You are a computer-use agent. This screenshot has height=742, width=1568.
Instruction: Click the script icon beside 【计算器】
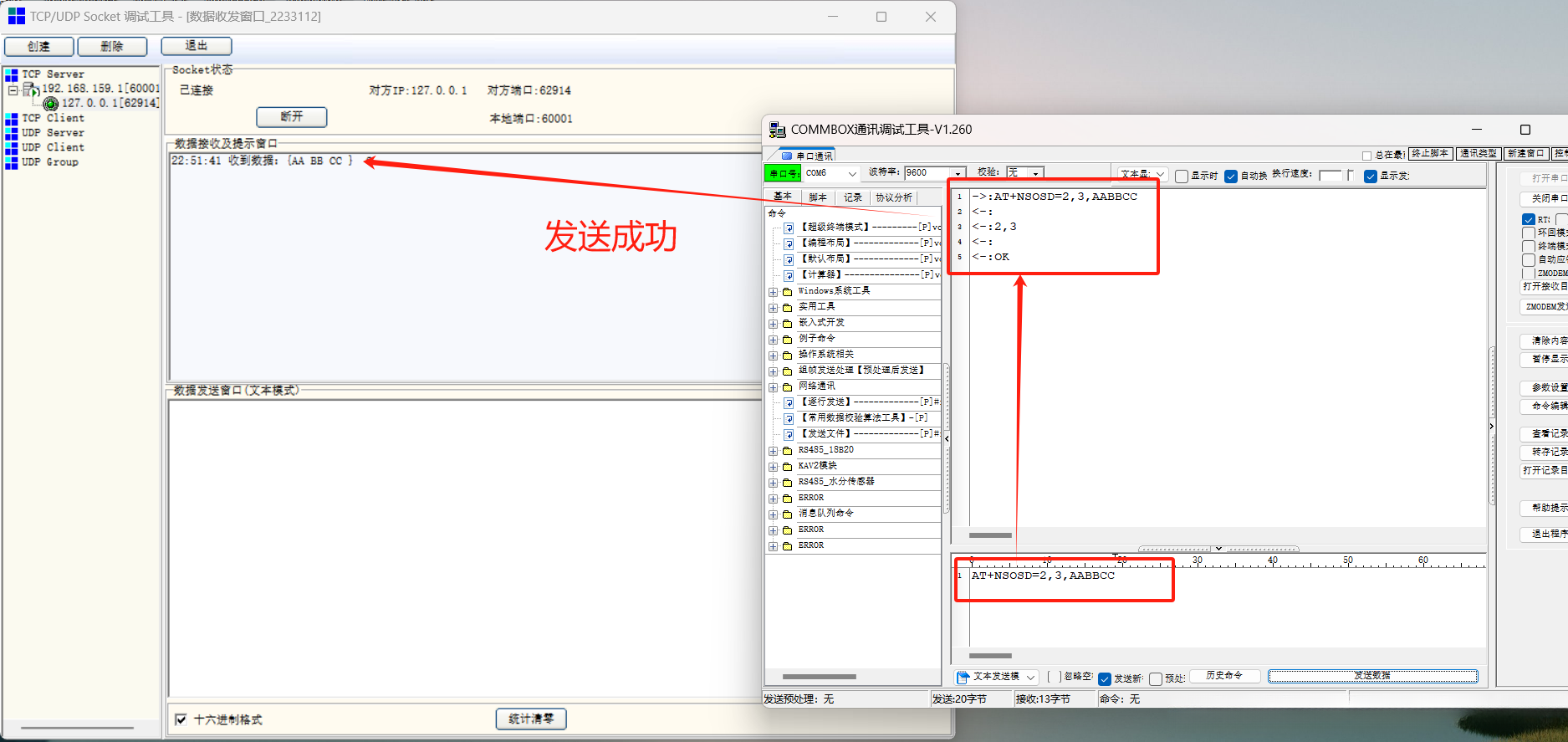[x=789, y=275]
